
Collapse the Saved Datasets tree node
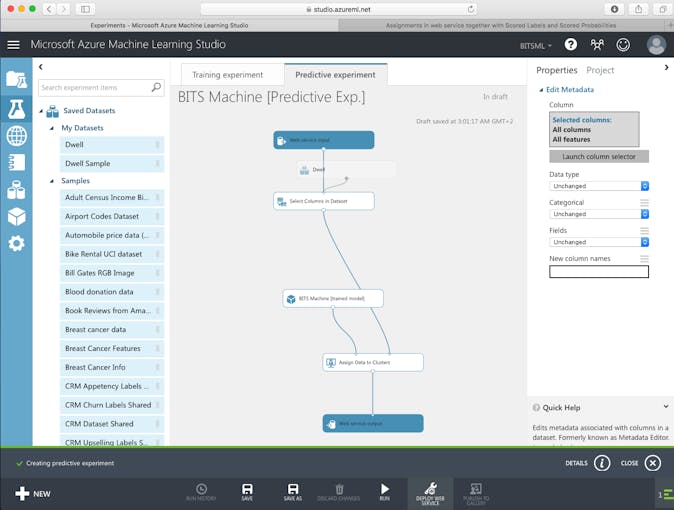click(41, 111)
